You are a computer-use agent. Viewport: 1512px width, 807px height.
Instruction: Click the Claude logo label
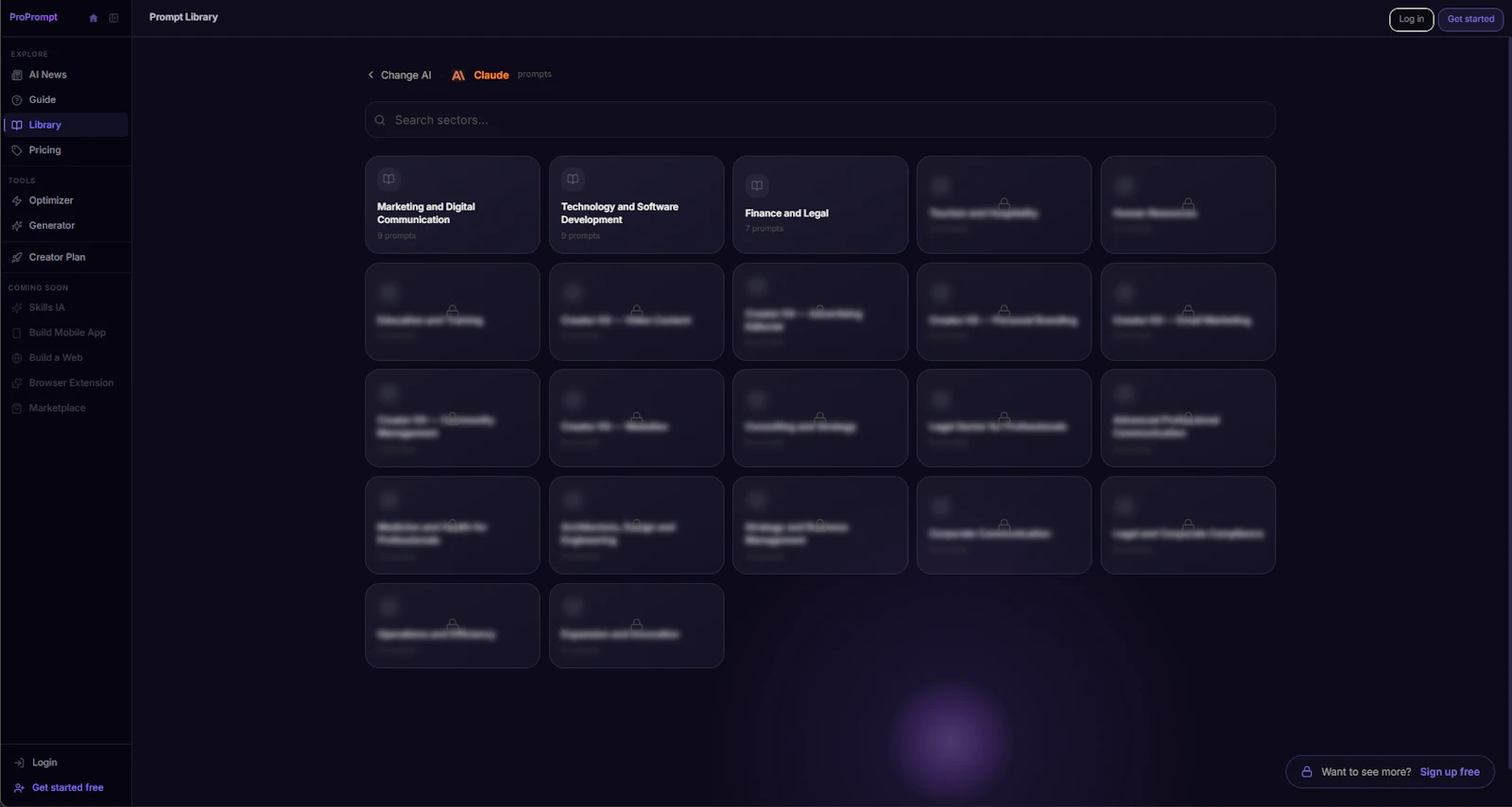tap(480, 75)
